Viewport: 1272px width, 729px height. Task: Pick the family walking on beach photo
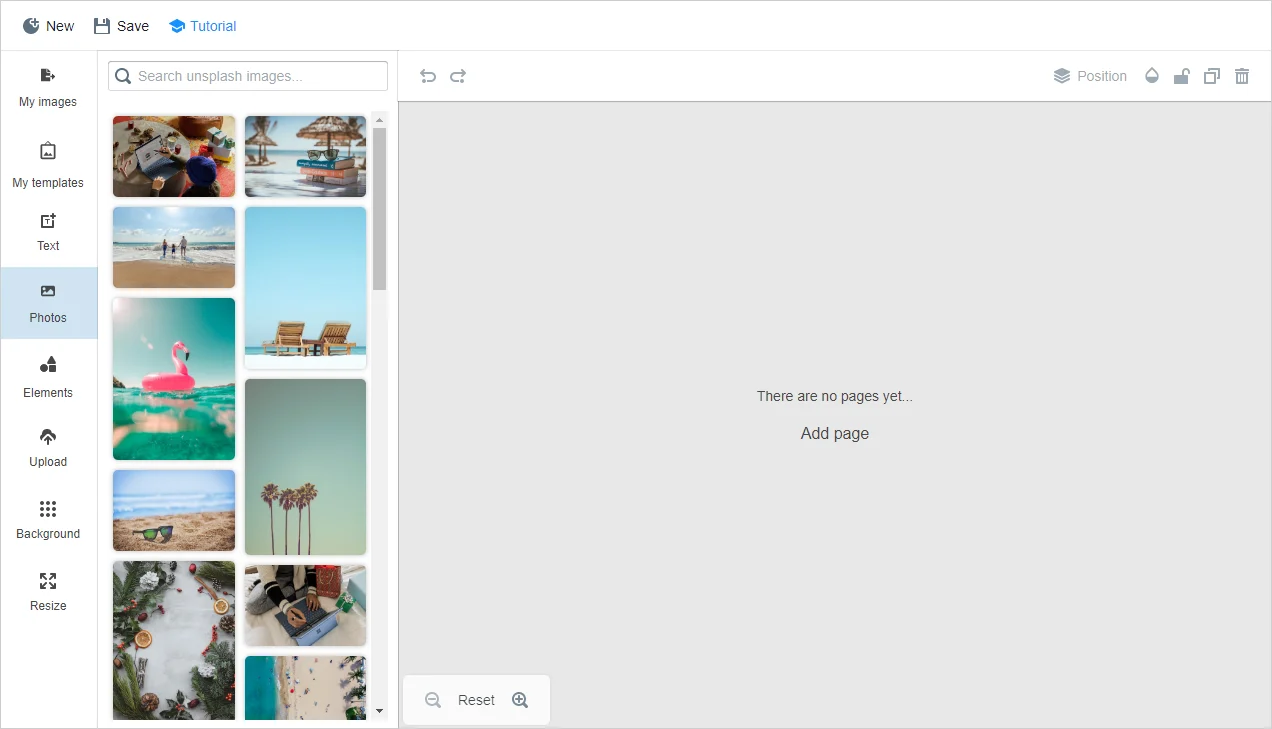pyautogui.click(x=174, y=247)
